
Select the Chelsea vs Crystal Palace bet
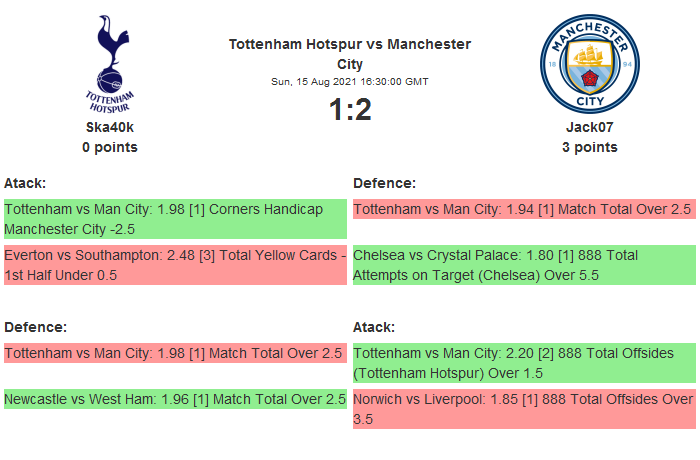[523, 265]
